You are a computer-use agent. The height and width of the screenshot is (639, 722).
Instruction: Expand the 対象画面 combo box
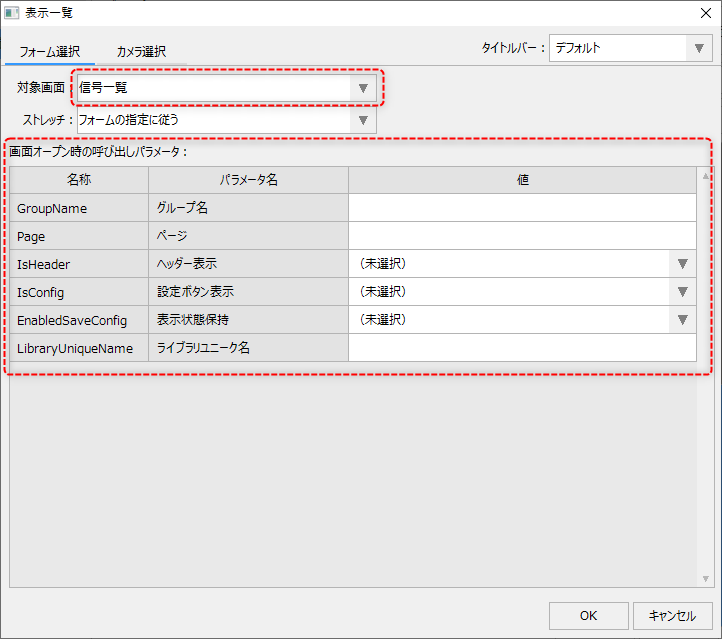pyautogui.click(x=363, y=88)
